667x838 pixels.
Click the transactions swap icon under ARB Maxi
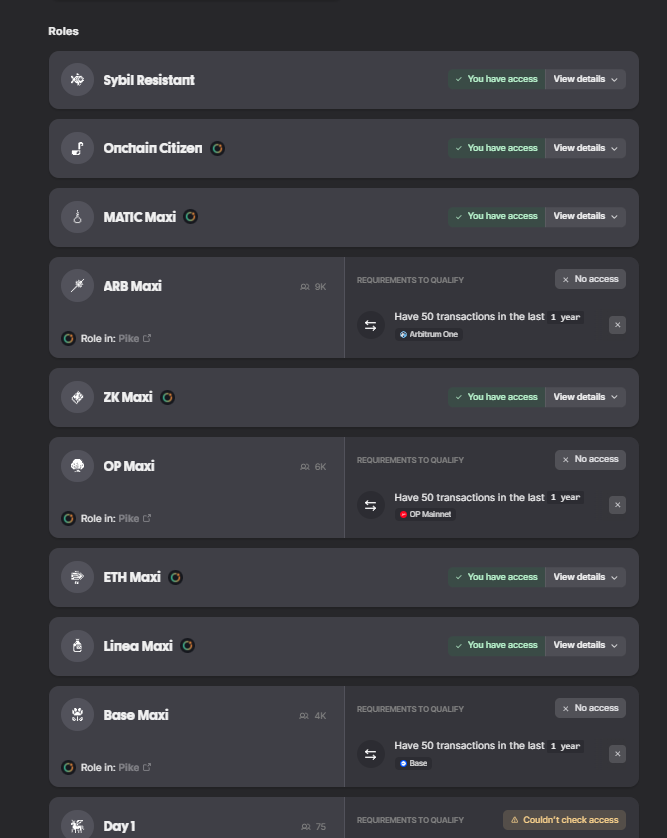click(370, 325)
